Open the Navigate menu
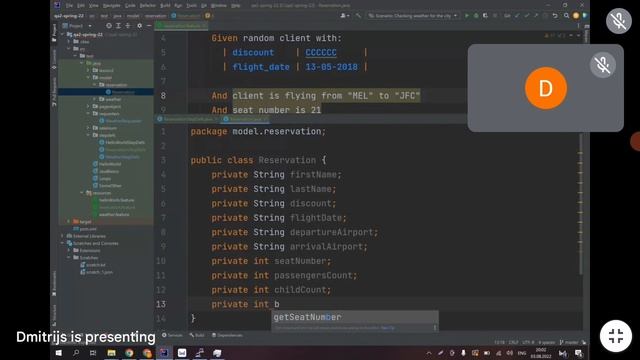The image size is (640, 360). [x=111, y=5]
